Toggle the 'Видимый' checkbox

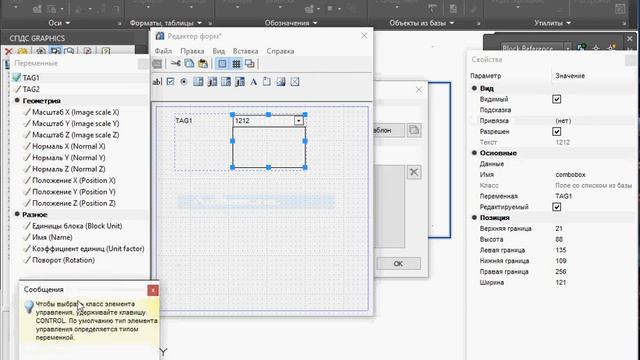pos(556,99)
